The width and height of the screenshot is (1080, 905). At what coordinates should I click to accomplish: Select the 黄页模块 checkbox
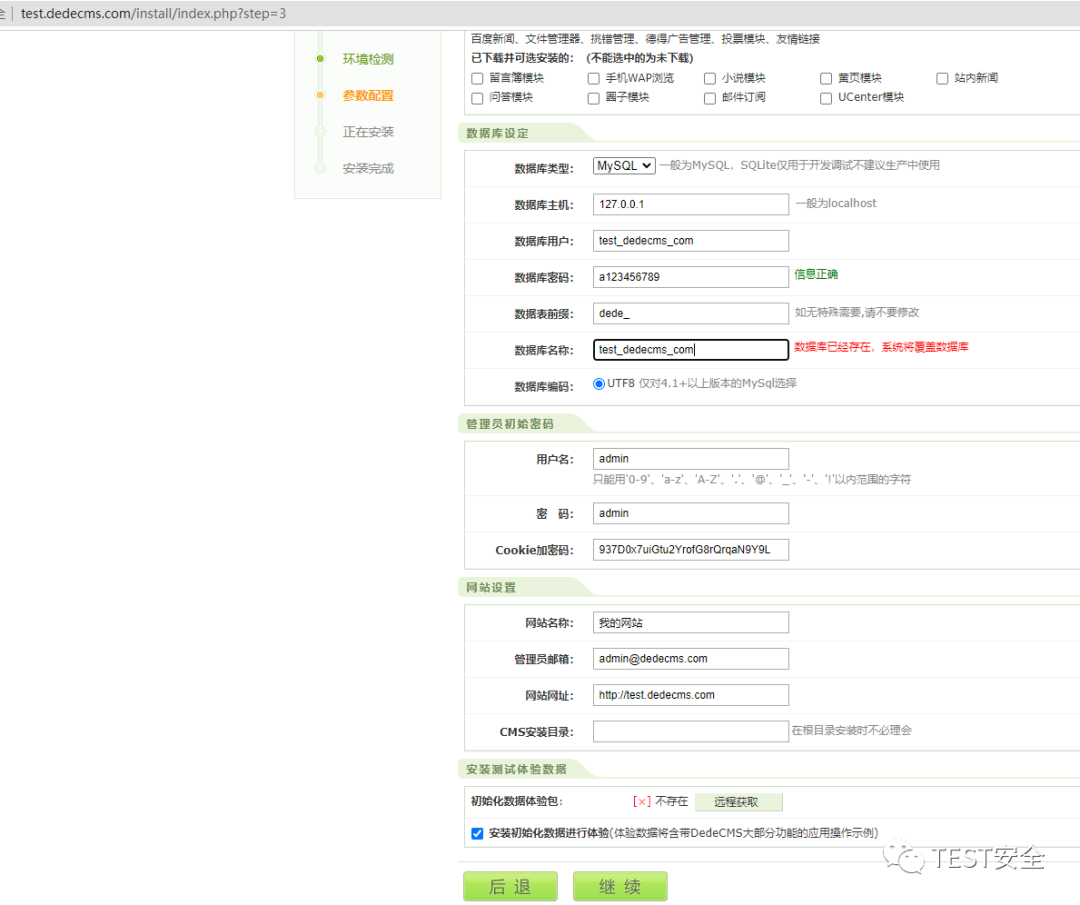pos(826,79)
